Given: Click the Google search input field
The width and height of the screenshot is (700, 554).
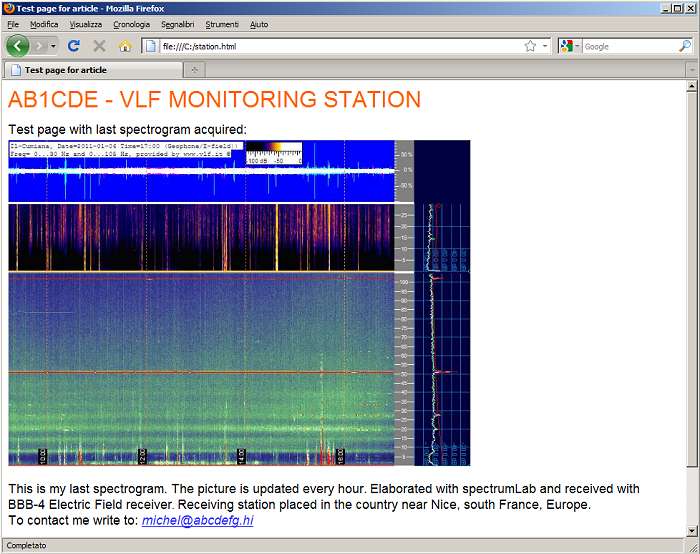Looking at the screenshot, I should click(x=630, y=46).
